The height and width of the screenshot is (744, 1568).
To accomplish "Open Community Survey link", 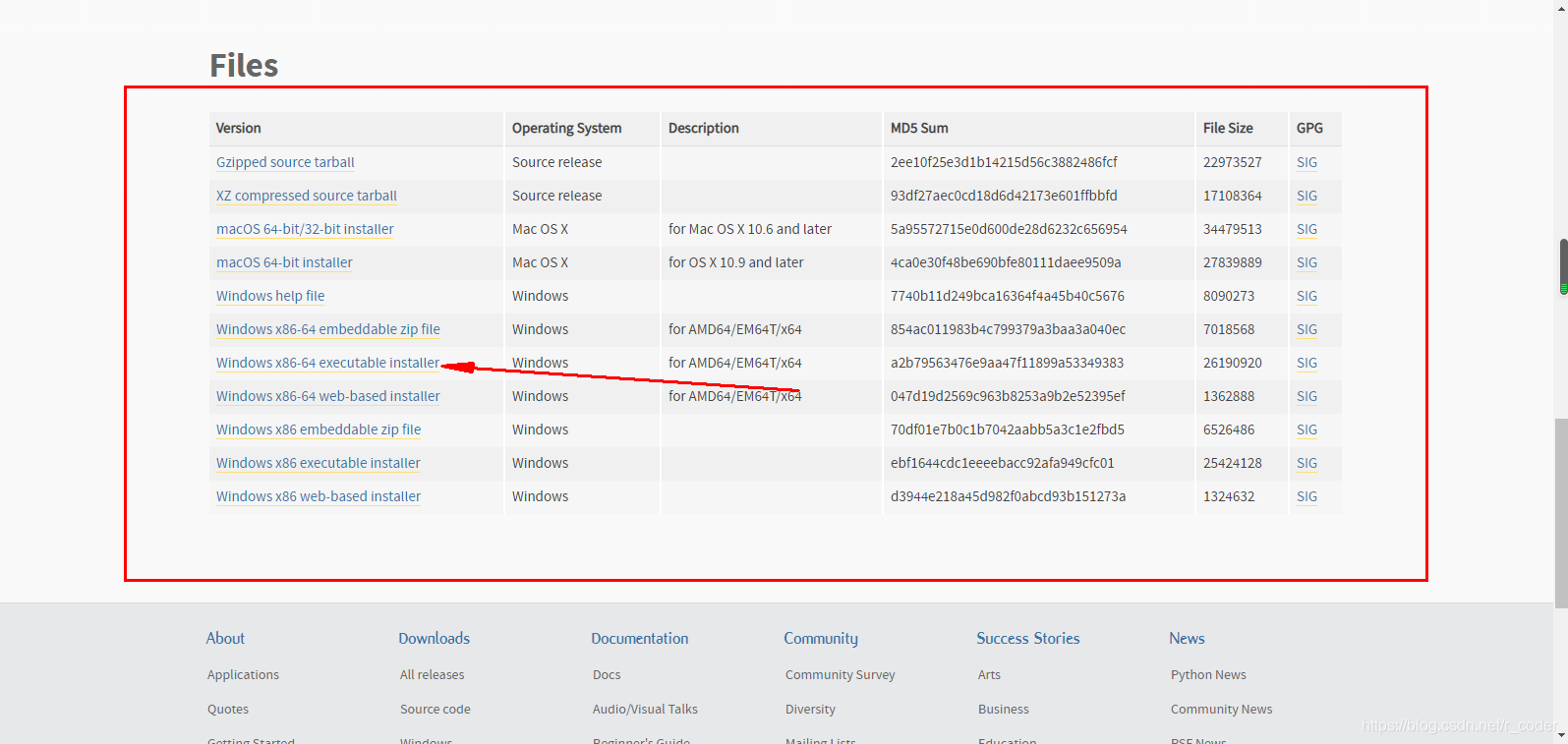I will click(840, 674).
